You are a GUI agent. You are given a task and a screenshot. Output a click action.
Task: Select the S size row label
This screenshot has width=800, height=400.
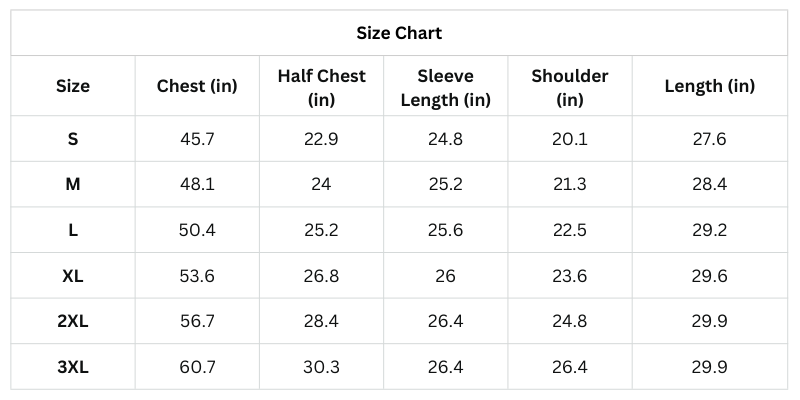coord(73,139)
